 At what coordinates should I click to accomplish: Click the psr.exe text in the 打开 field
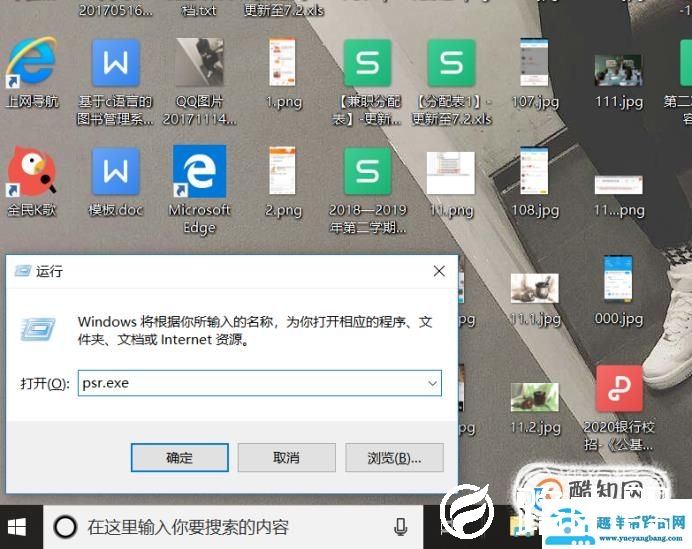[x=105, y=383]
